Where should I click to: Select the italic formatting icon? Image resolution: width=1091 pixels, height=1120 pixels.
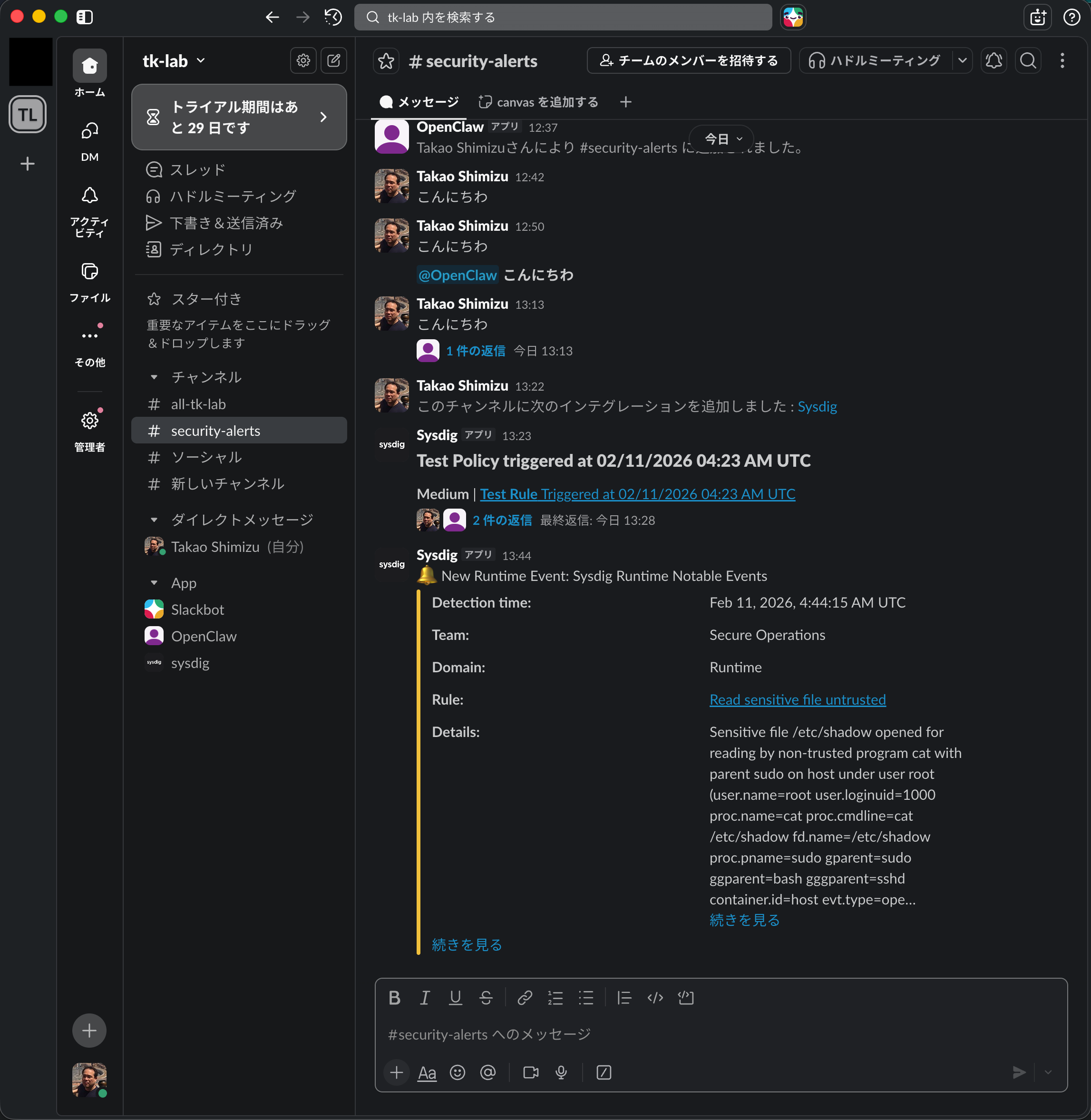(x=425, y=997)
